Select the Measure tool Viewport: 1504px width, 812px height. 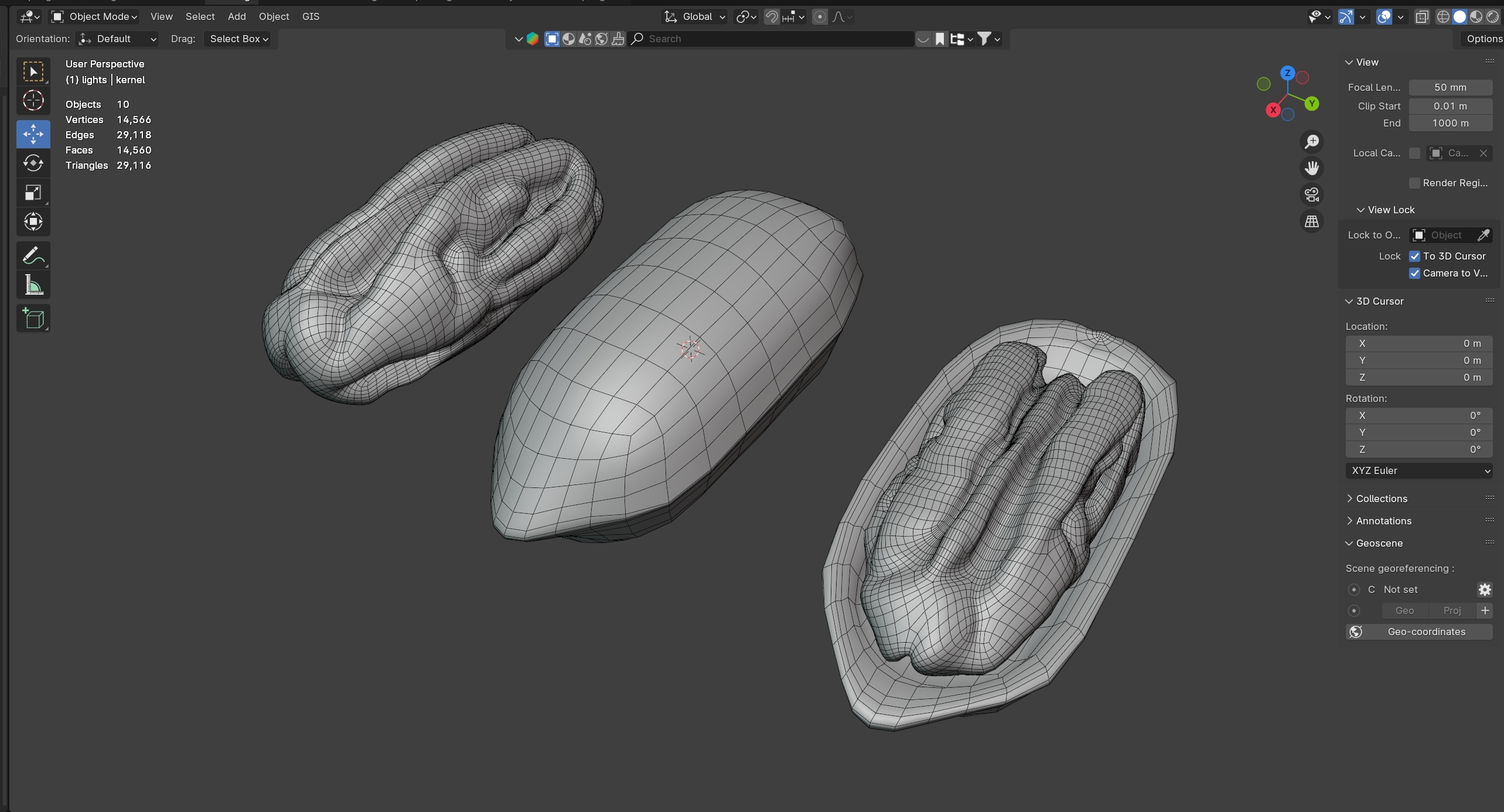coord(33,285)
